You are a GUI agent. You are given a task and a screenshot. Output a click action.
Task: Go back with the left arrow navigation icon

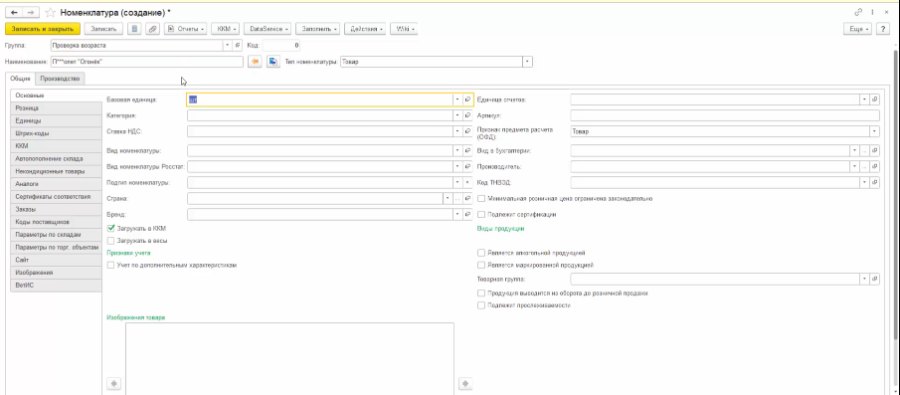(x=14, y=12)
